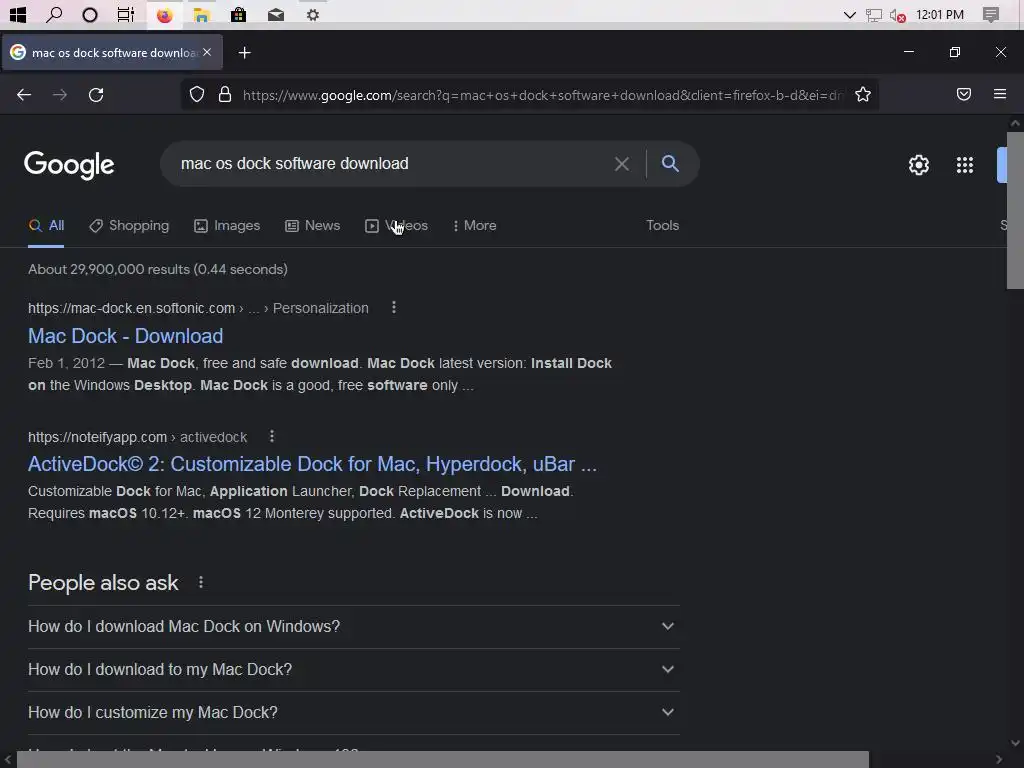Open options for the noteifyapp result
1024x768 pixels.
272,436
